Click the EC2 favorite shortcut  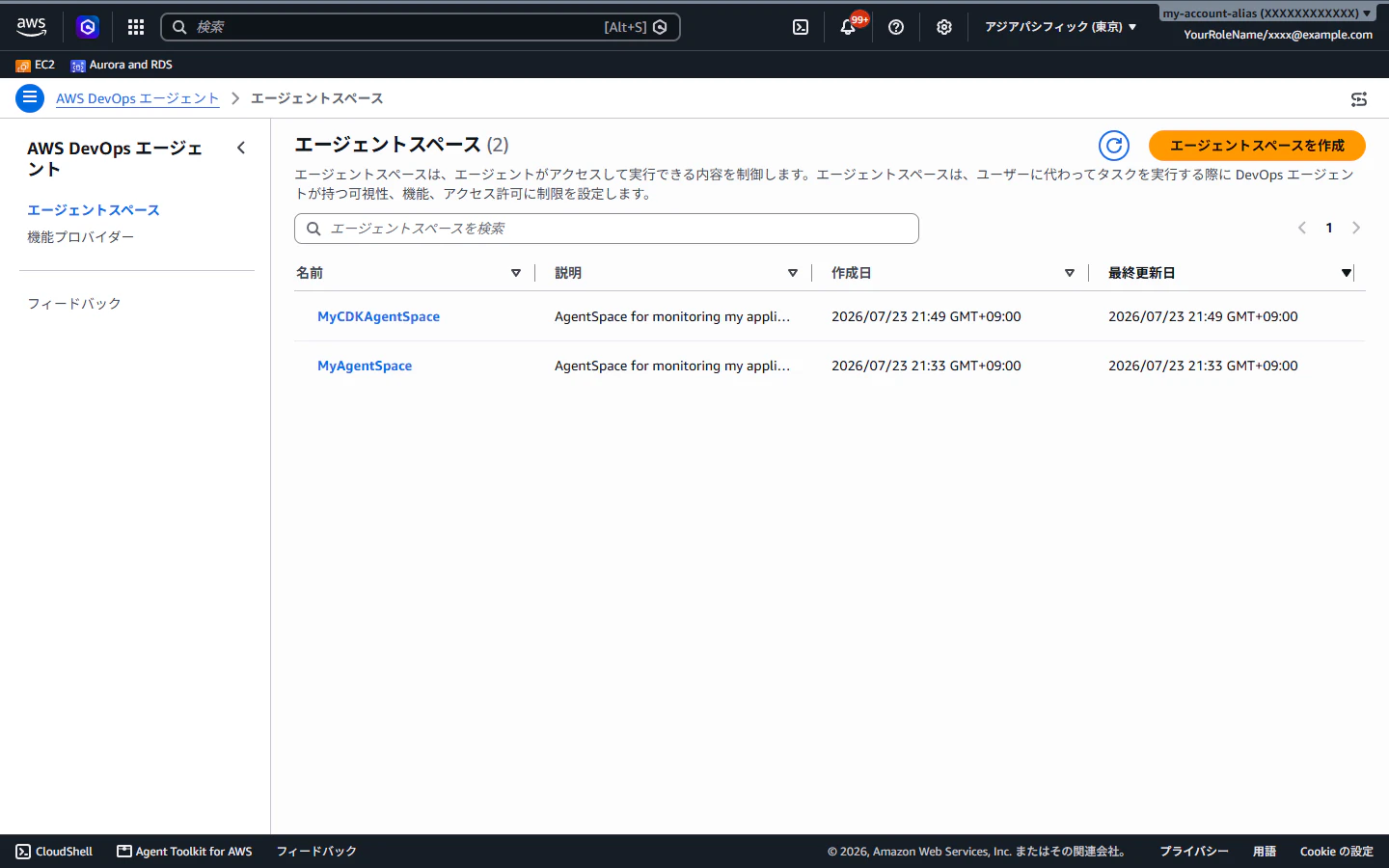point(36,65)
